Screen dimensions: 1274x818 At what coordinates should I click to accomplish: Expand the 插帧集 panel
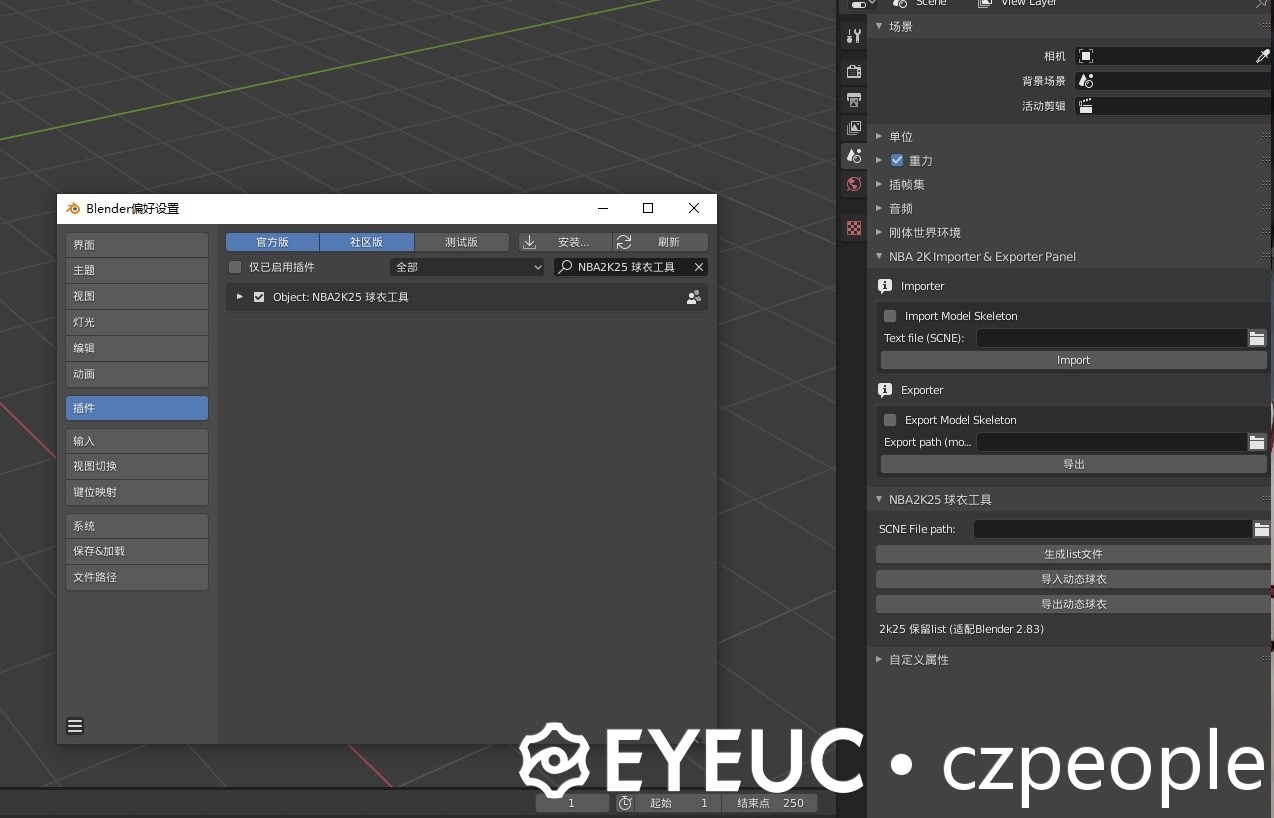[x=879, y=184]
